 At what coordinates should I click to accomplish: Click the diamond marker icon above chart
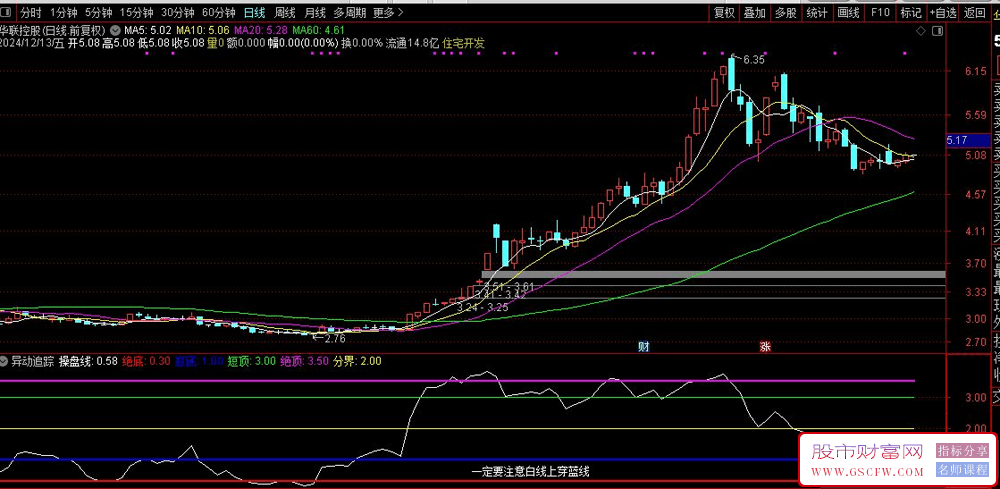(x=920, y=31)
